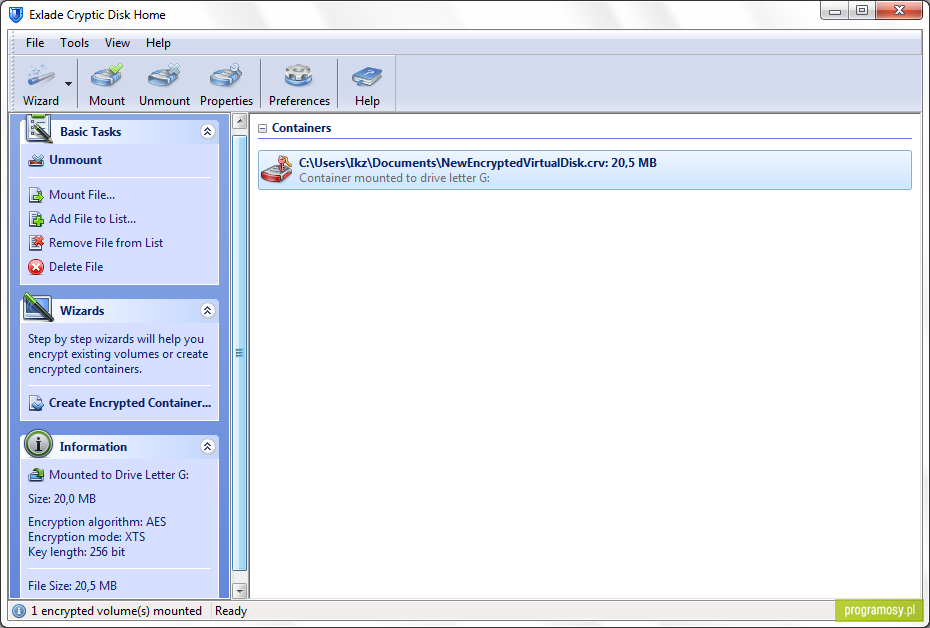
Task: Click Remove File from List
Action: point(106,243)
